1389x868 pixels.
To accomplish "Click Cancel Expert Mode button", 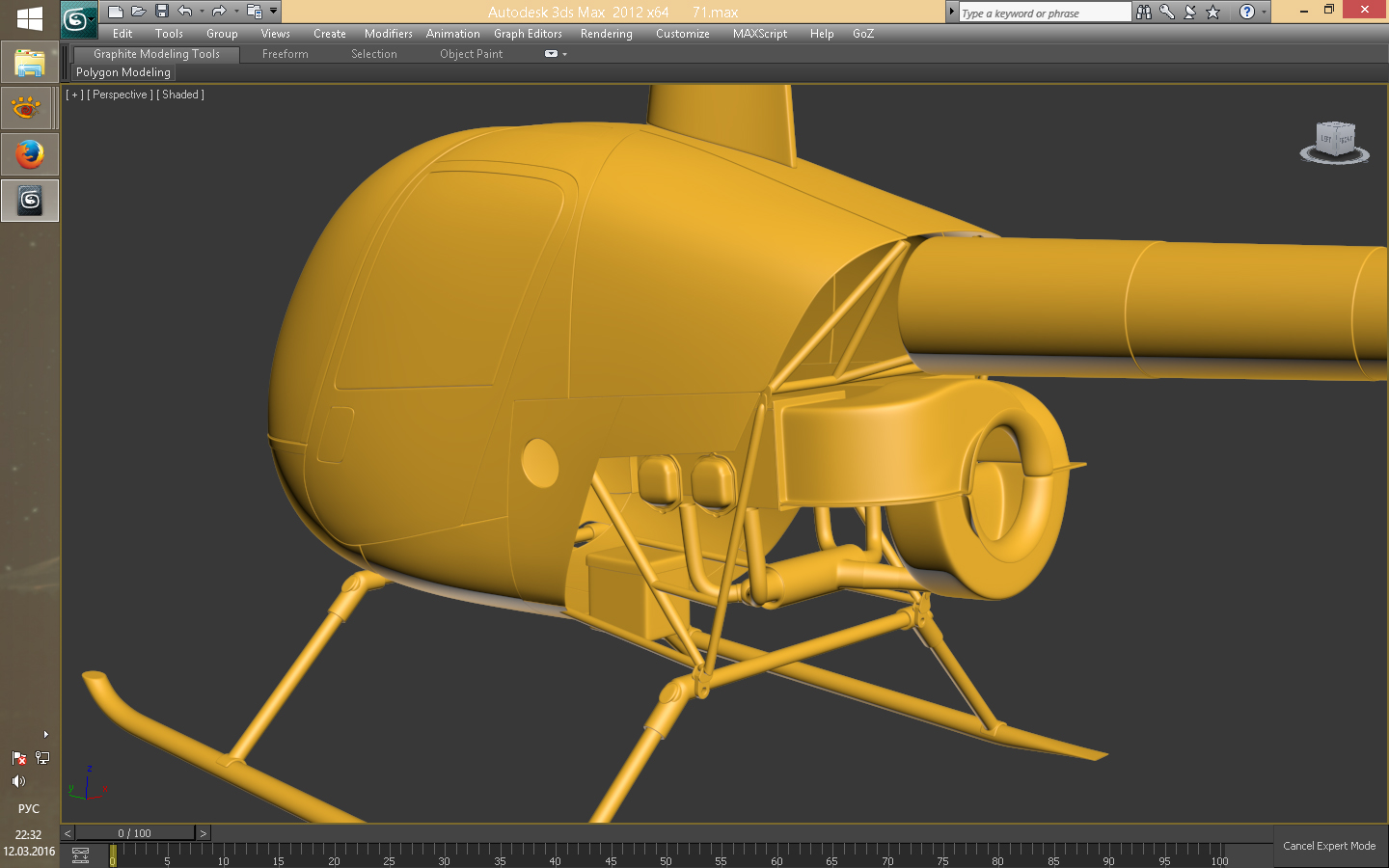I will click(1329, 846).
